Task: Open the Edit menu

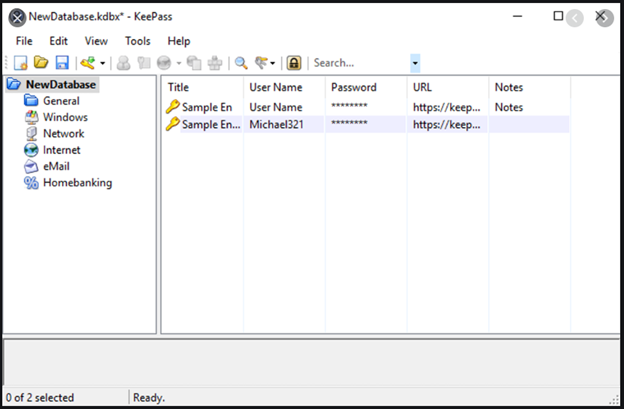Action: [x=58, y=41]
